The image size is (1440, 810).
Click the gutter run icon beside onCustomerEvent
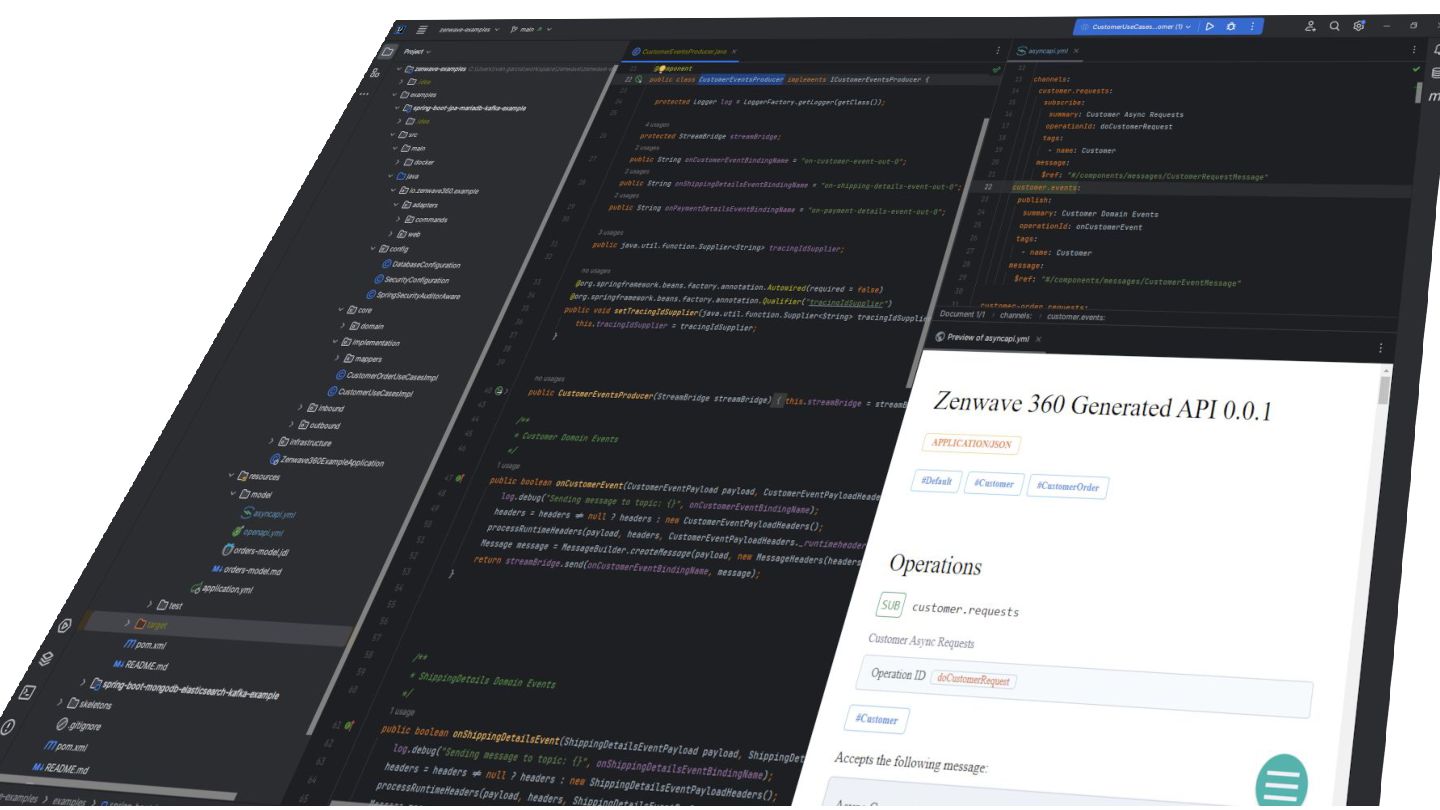459,479
